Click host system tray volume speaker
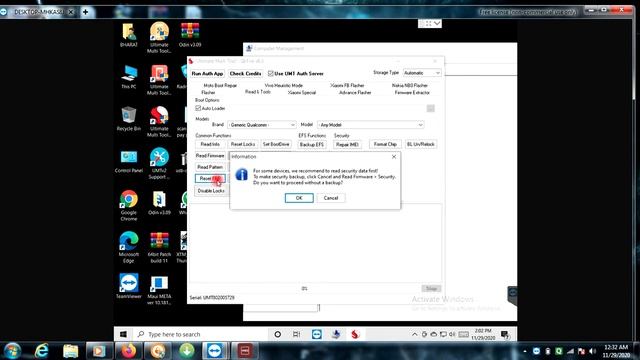Image resolution: width=640 pixels, height=360 pixels. point(592,351)
